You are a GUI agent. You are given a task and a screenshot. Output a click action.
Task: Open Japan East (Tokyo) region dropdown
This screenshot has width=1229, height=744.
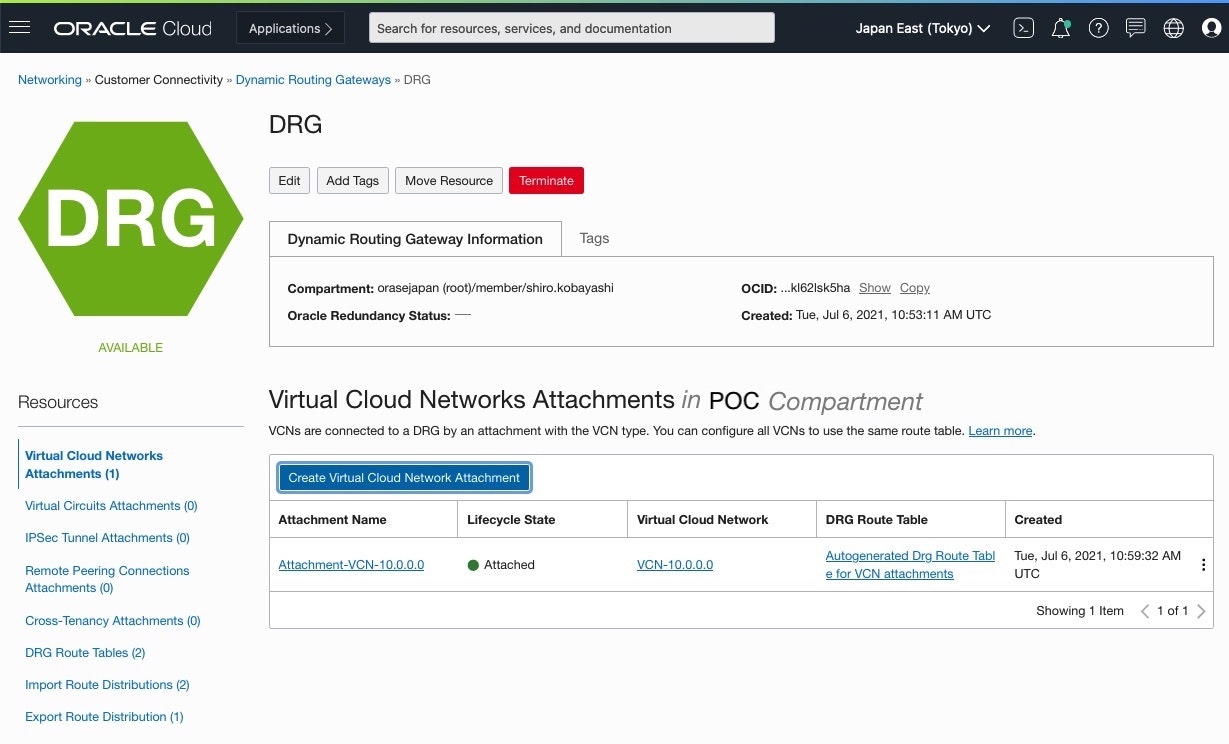click(923, 28)
